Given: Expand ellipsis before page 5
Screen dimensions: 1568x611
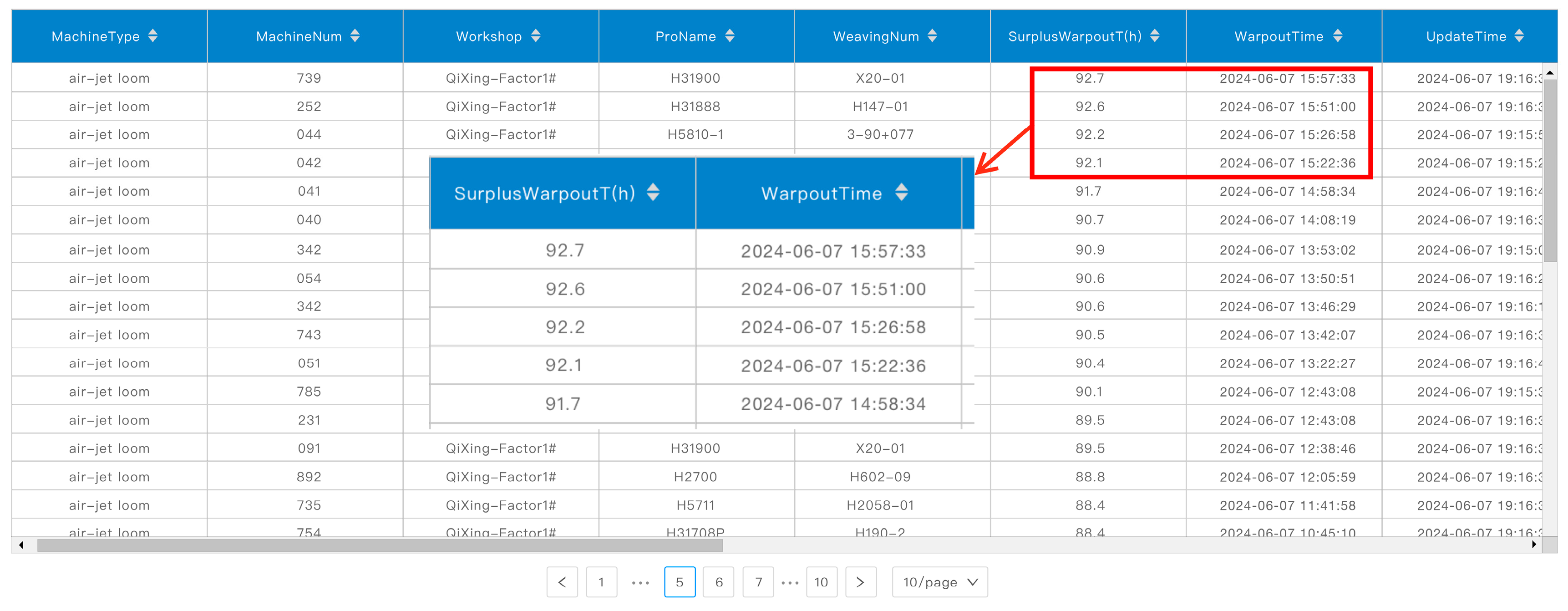Looking at the screenshot, I should pos(640,582).
